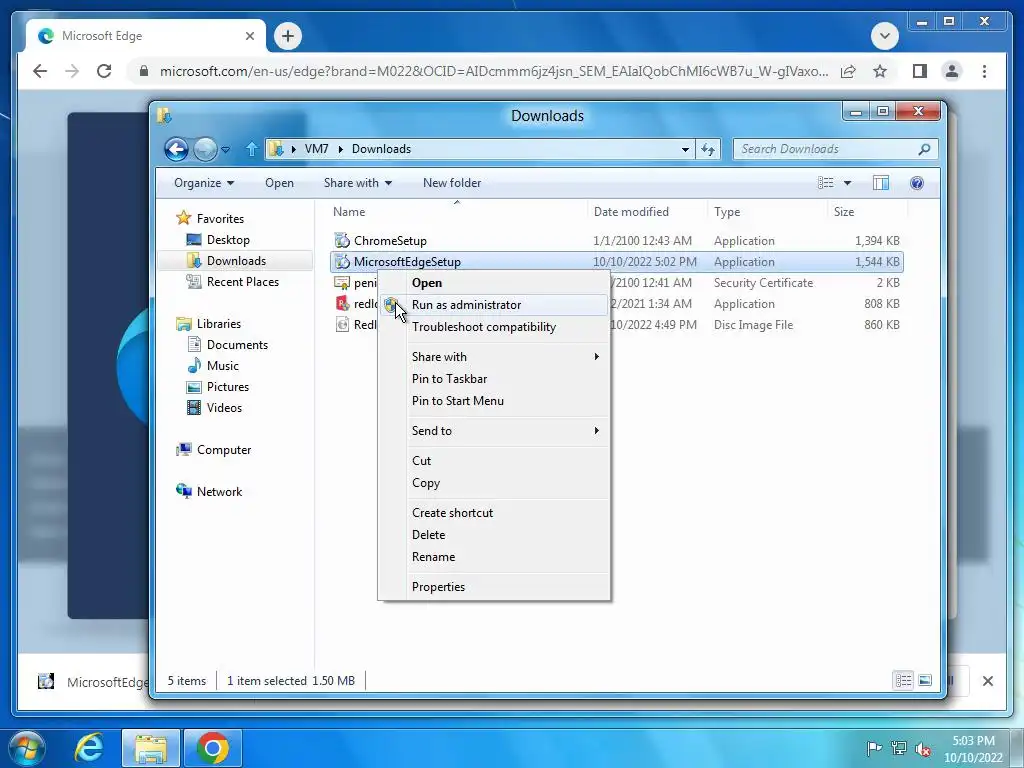The width and height of the screenshot is (1024, 768).
Task: Switch to details view icon in status bar
Action: click(903, 680)
